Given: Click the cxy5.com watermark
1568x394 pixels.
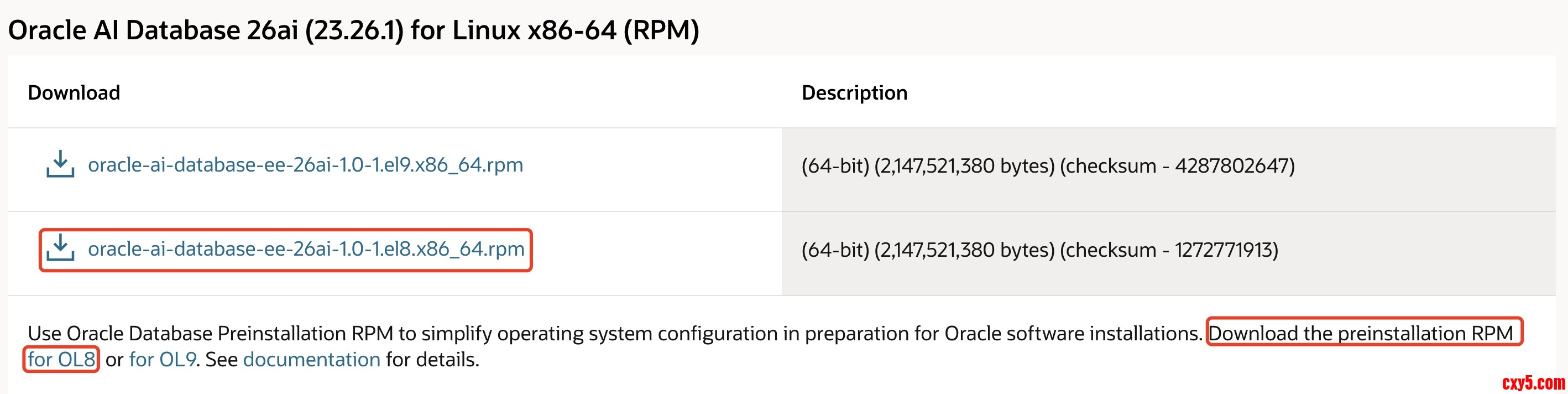Looking at the screenshot, I should point(1533,382).
